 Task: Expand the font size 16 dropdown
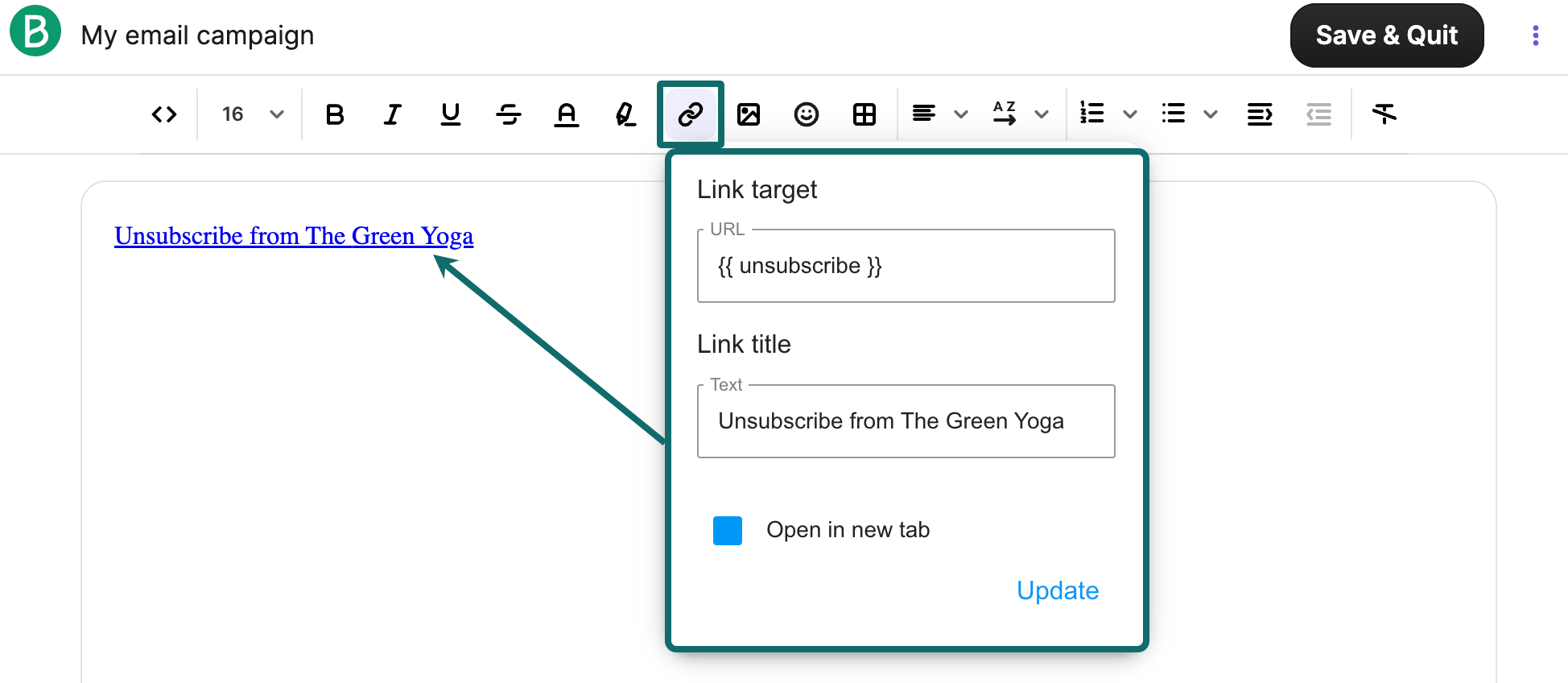[277, 114]
